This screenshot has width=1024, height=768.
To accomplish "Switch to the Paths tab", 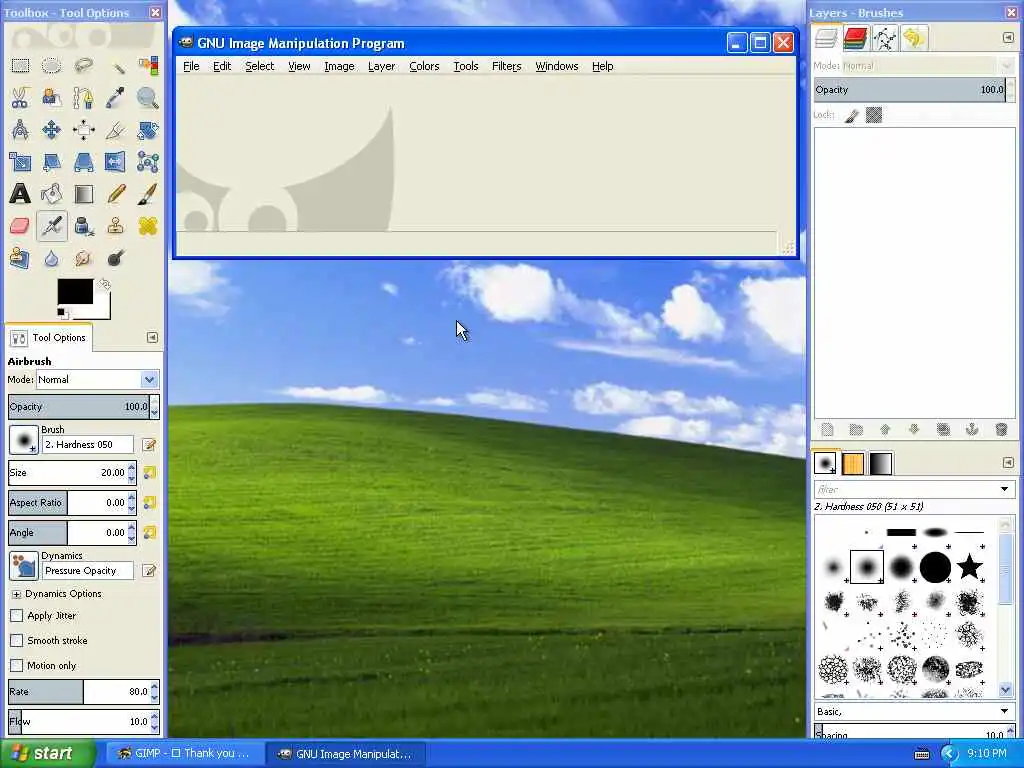I will click(884, 38).
